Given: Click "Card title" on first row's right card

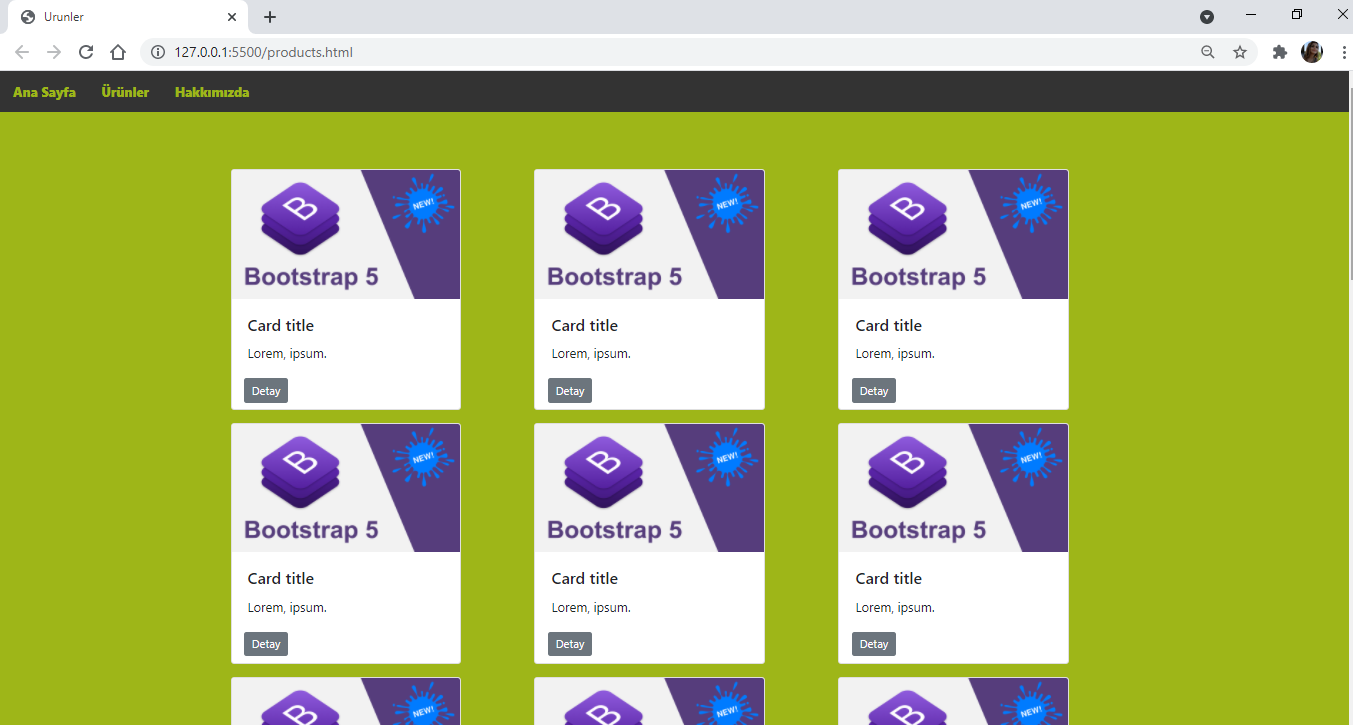Looking at the screenshot, I should click(889, 326).
